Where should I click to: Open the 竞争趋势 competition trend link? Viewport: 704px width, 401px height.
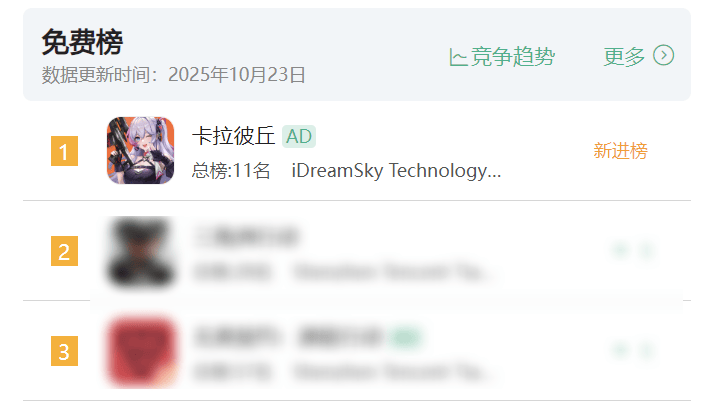(x=502, y=57)
